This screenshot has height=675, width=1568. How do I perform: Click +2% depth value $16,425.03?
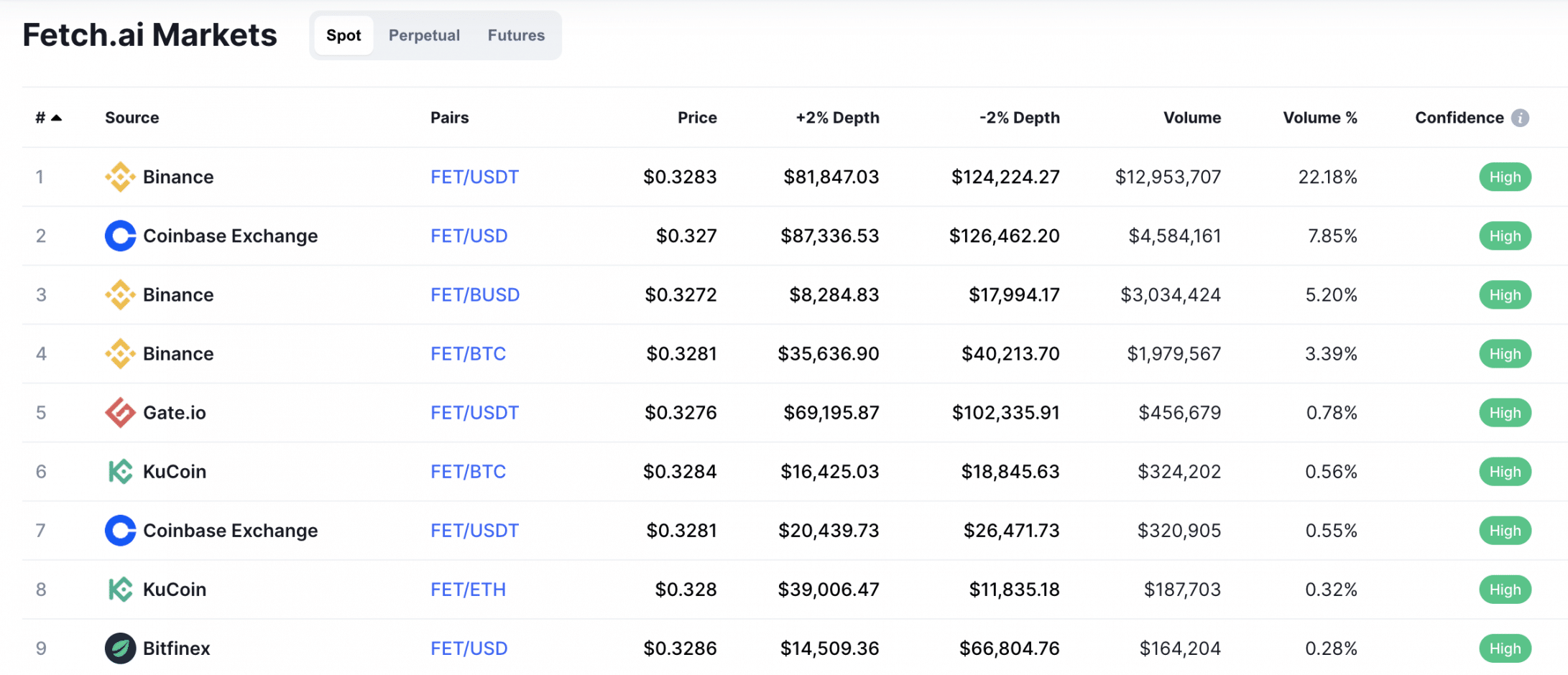tap(830, 471)
